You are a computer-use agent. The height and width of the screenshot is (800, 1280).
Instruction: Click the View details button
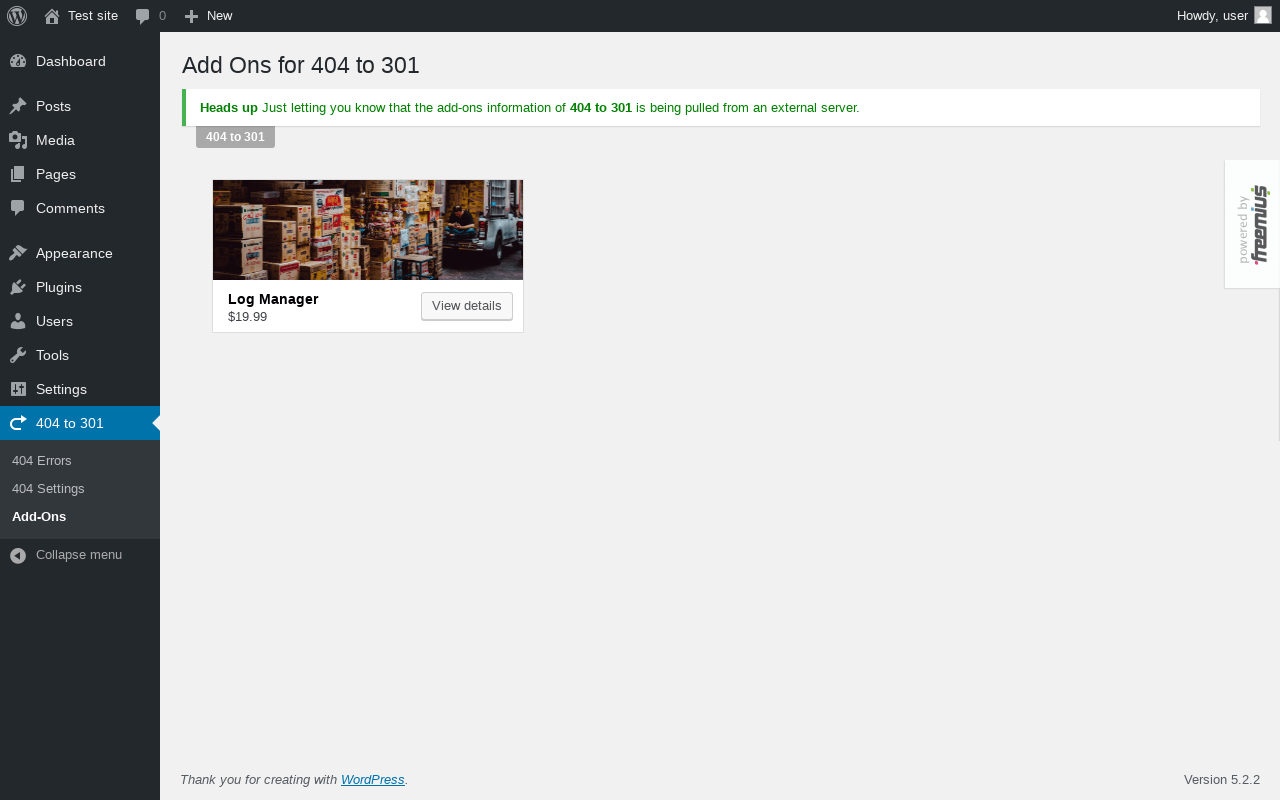click(467, 306)
